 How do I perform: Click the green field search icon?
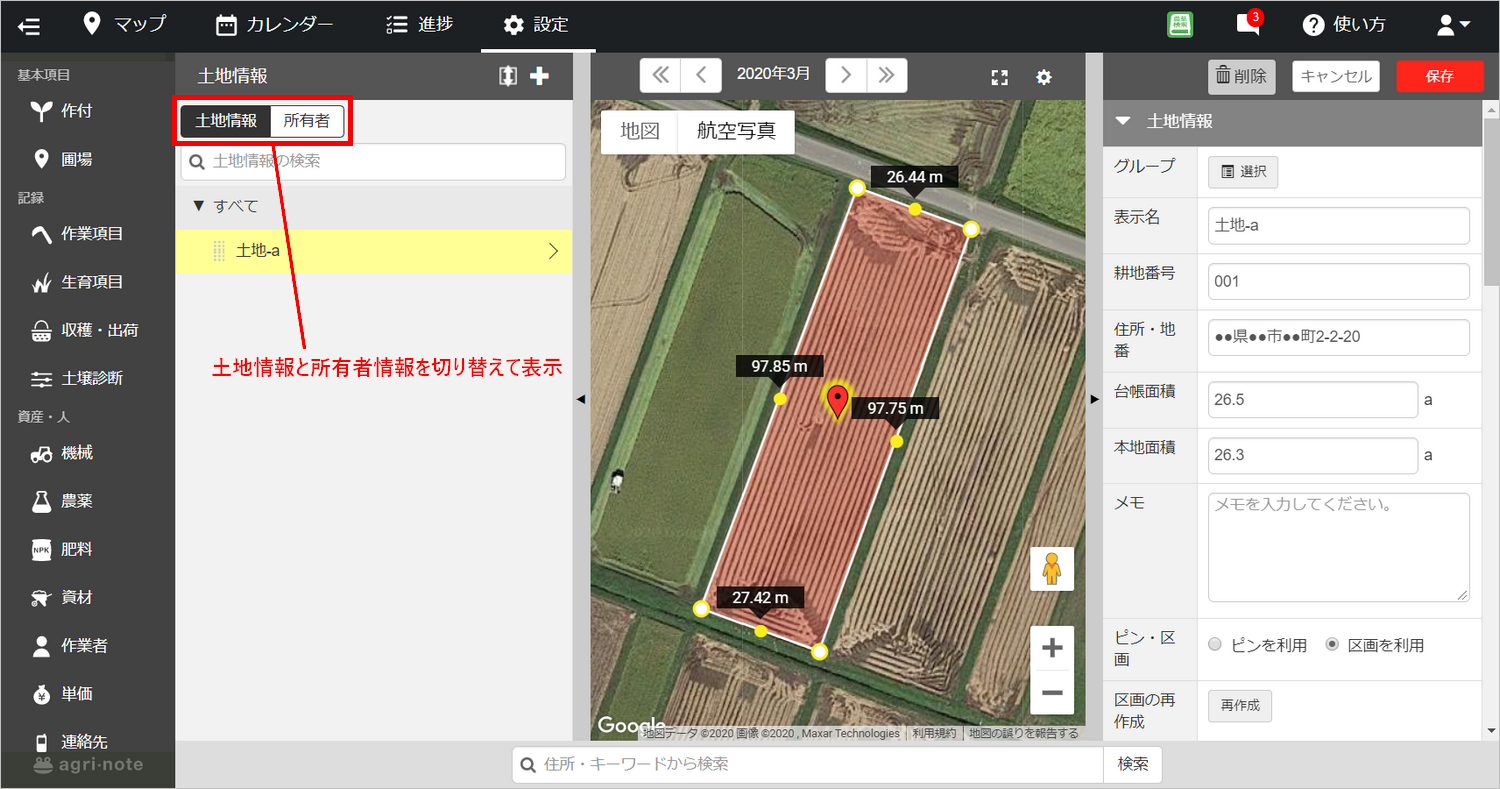[x=1180, y=25]
